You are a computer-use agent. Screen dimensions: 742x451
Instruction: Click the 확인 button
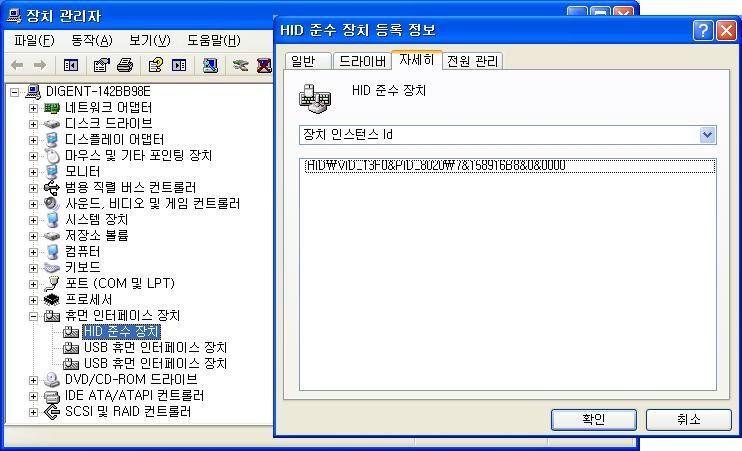pos(593,419)
